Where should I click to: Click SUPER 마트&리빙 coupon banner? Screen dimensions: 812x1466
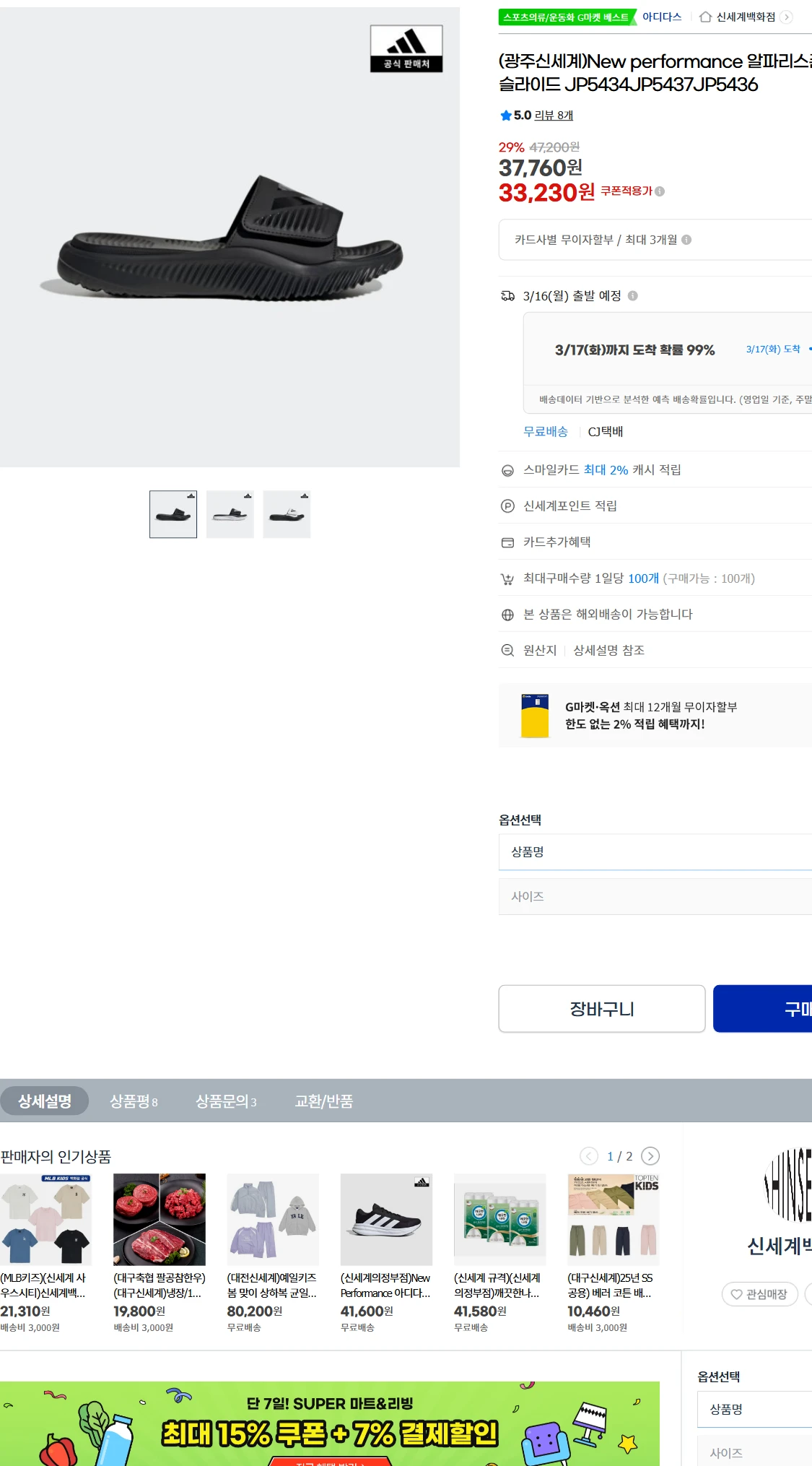click(330, 1423)
